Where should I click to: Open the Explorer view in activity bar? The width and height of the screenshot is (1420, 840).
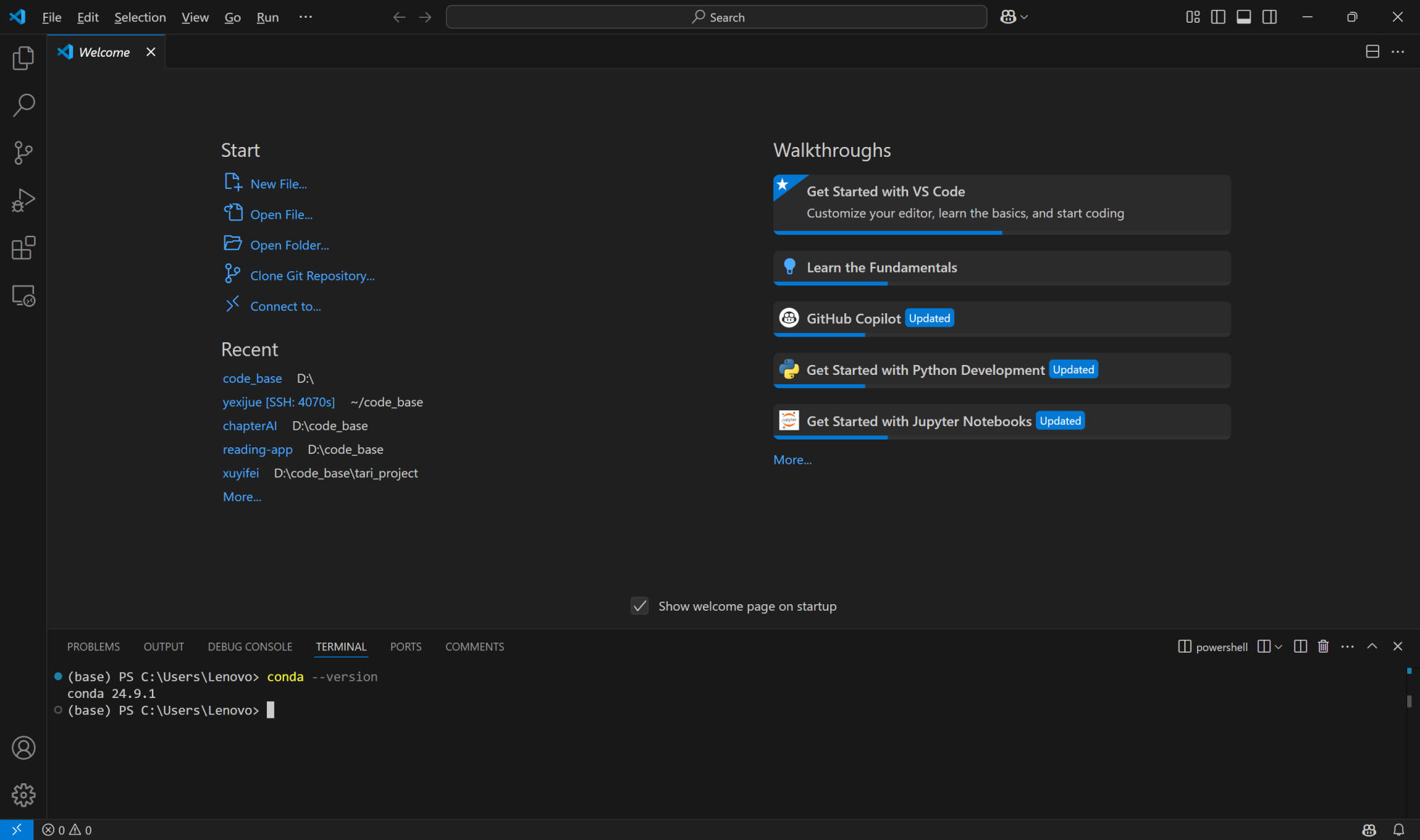click(x=23, y=58)
